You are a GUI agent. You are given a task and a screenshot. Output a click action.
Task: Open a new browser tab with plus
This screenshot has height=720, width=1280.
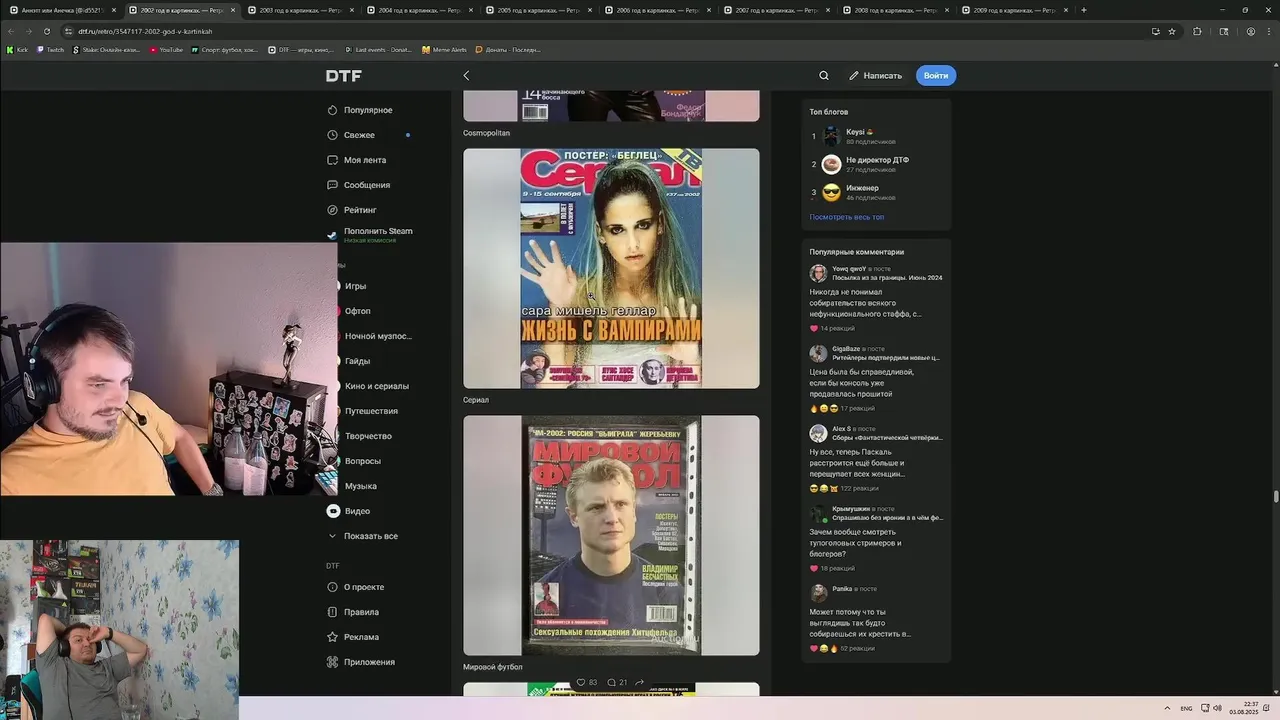tap(1083, 10)
